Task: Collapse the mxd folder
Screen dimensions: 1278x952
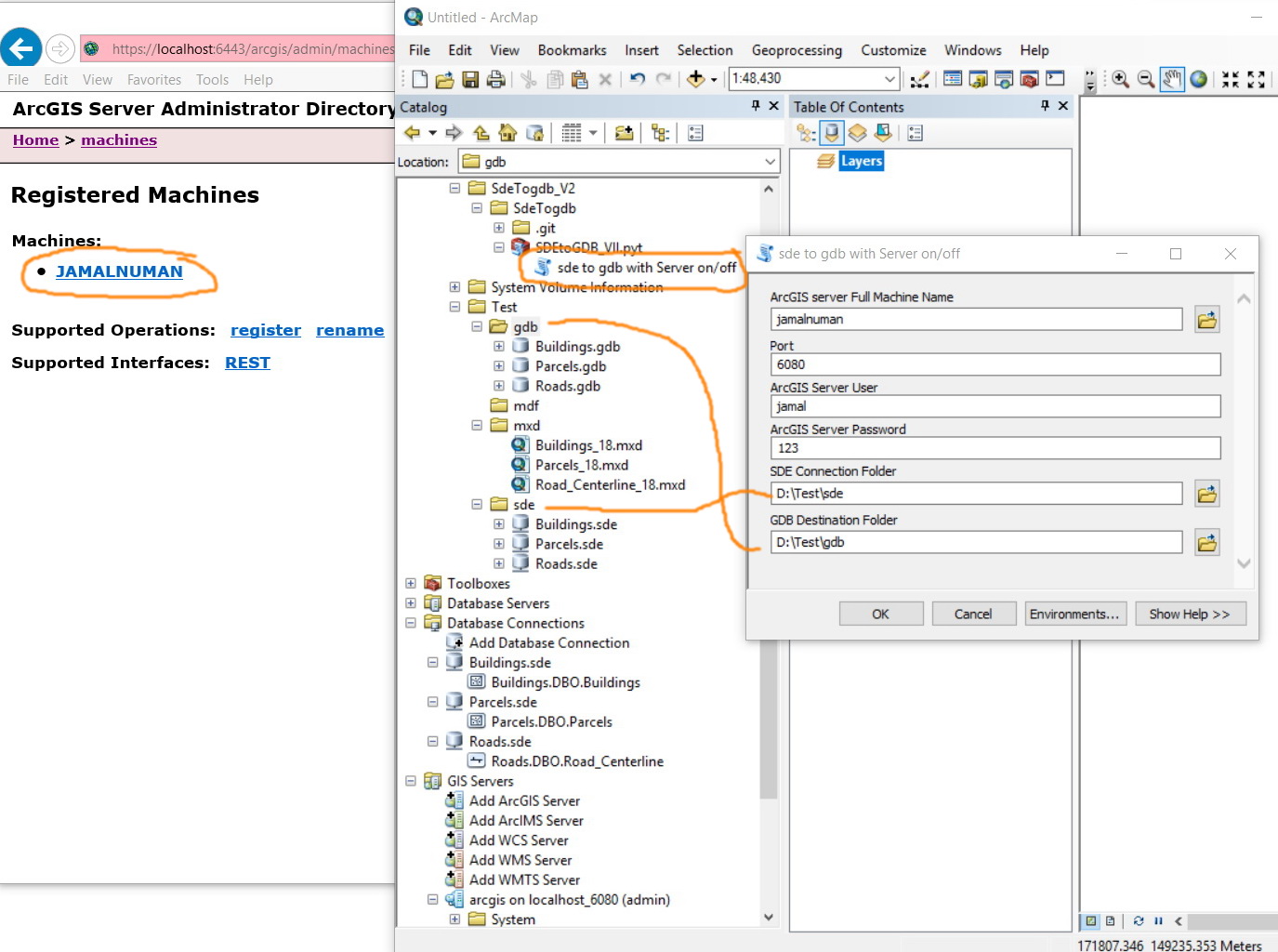Action: pyautogui.click(x=477, y=425)
